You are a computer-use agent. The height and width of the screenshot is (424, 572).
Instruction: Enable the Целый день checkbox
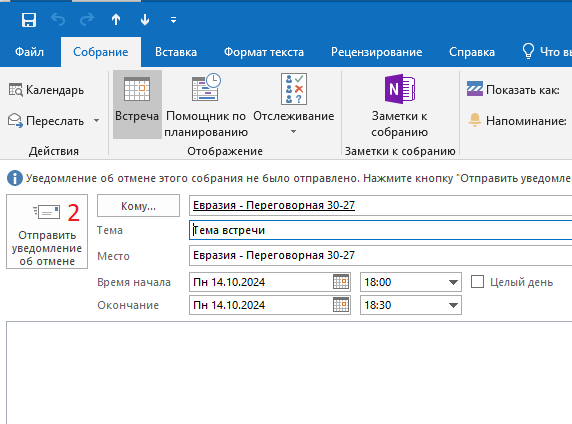pos(478,282)
